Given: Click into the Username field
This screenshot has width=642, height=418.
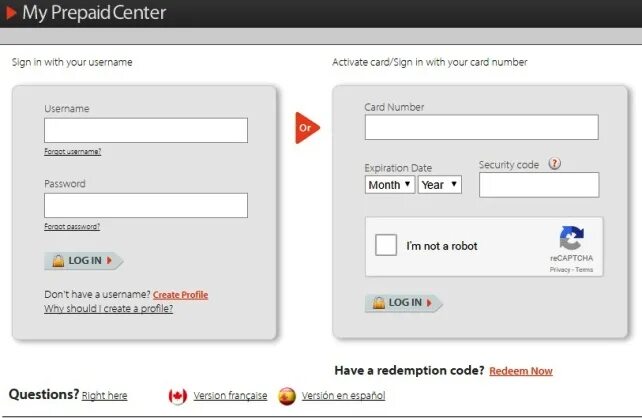Looking at the screenshot, I should (x=146, y=130).
